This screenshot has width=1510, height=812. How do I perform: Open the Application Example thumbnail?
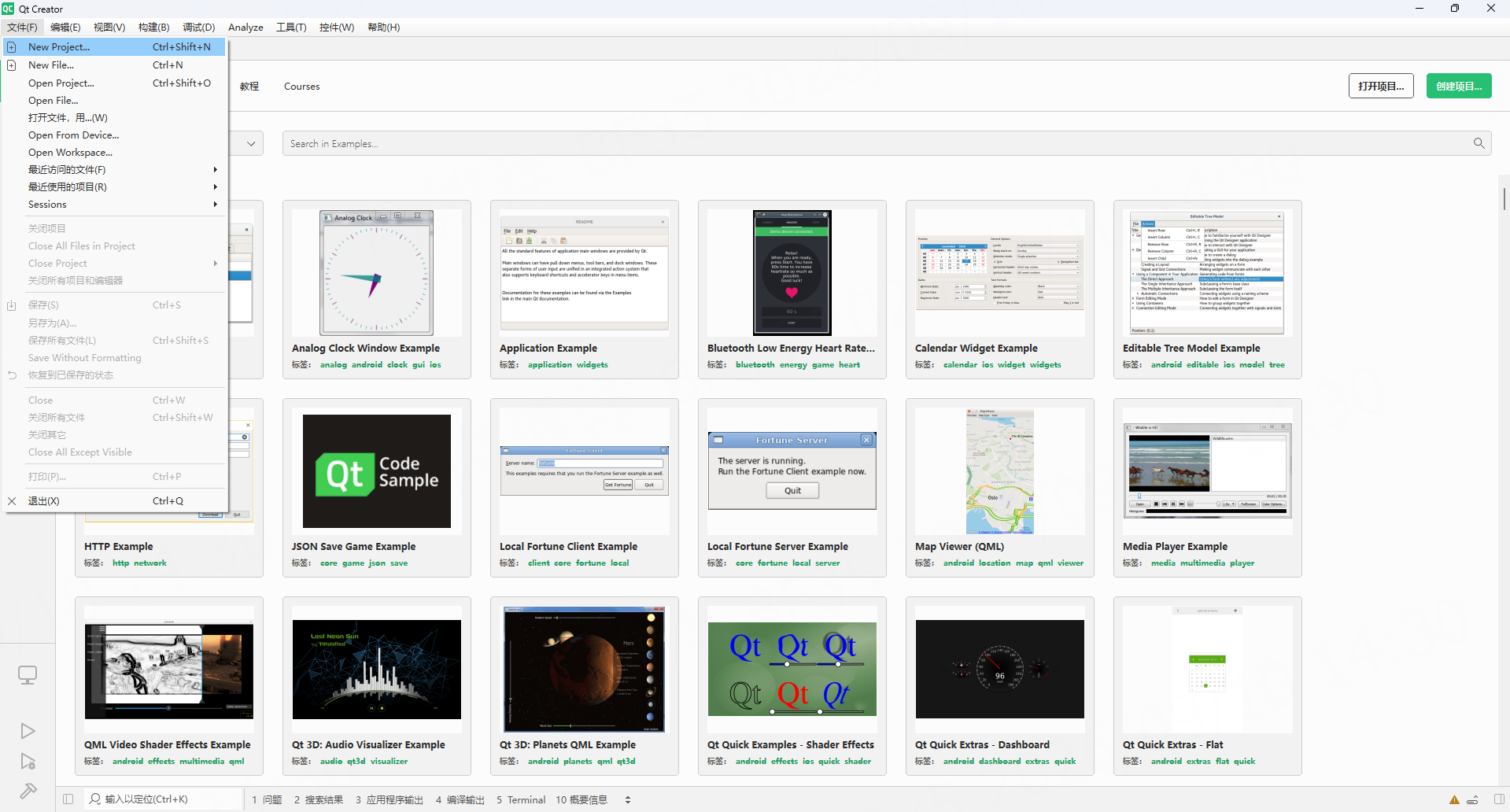pyautogui.click(x=585, y=273)
